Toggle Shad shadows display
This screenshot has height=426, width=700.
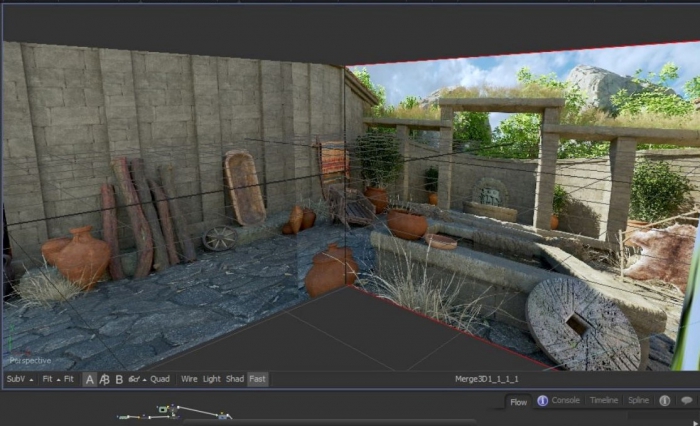coord(235,379)
